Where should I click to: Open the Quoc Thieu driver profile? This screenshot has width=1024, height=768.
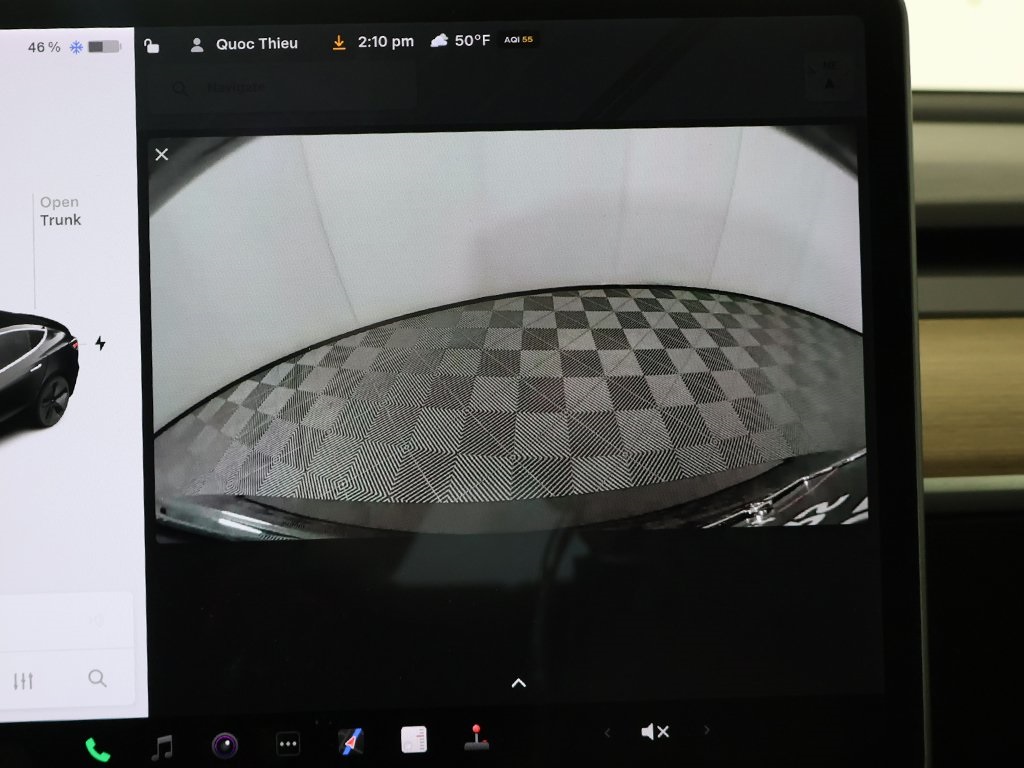click(244, 44)
